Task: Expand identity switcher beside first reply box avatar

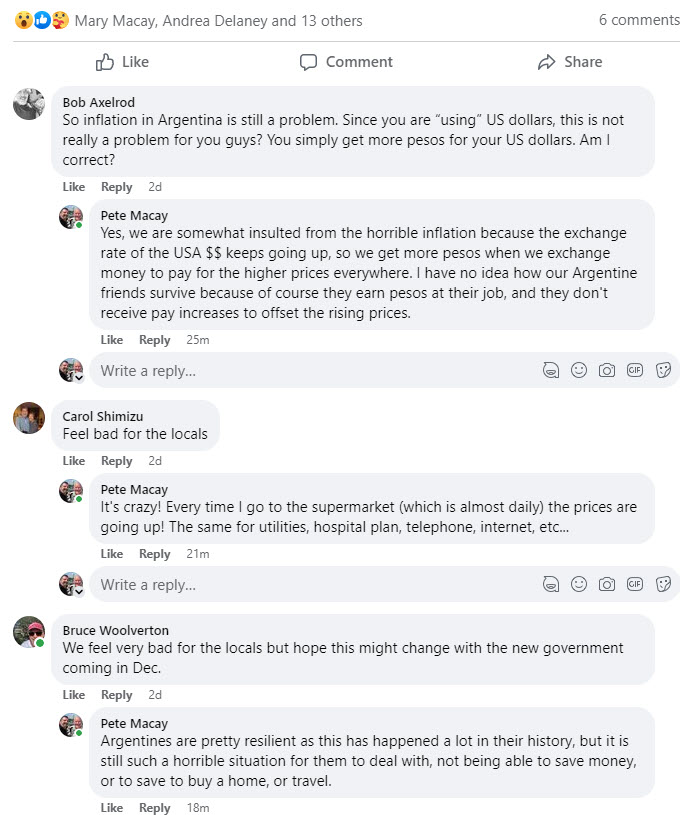Action: click(78, 378)
